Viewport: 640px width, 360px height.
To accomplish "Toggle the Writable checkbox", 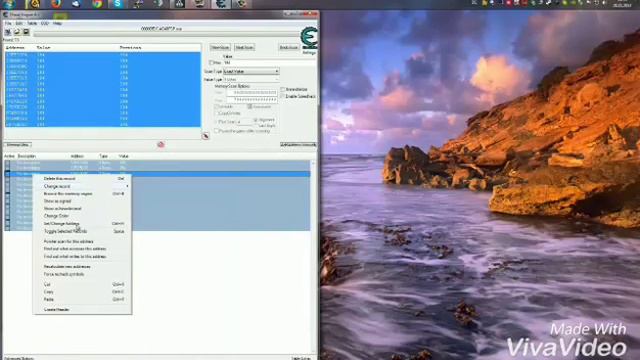I will [217, 107].
